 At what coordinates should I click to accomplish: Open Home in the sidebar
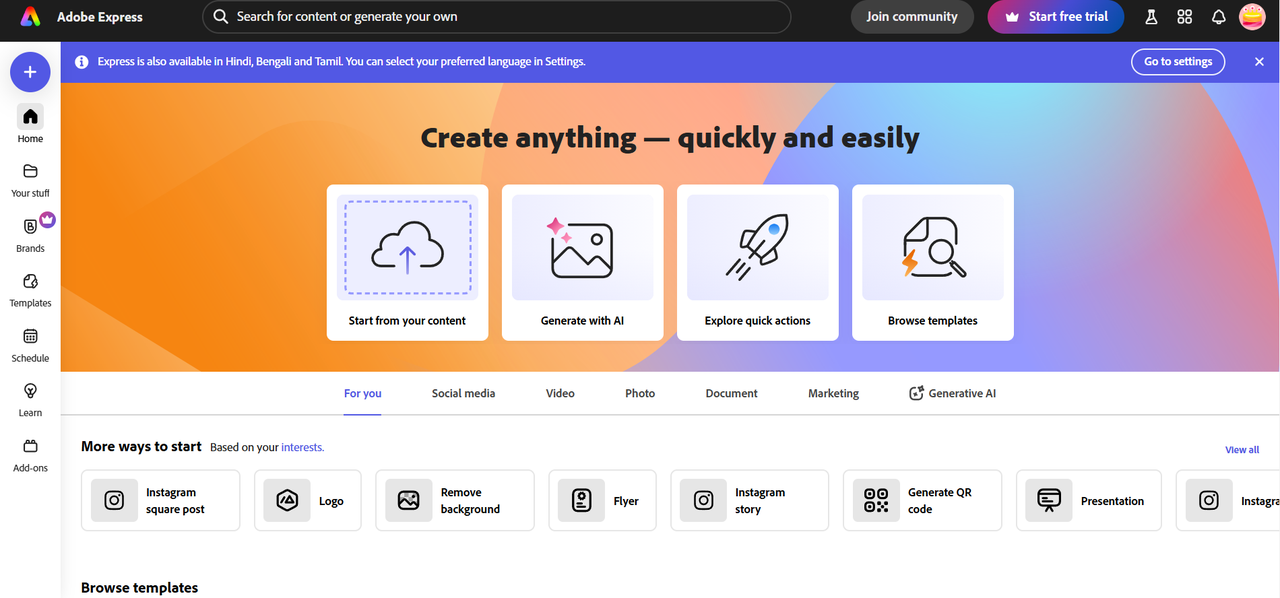click(x=30, y=124)
